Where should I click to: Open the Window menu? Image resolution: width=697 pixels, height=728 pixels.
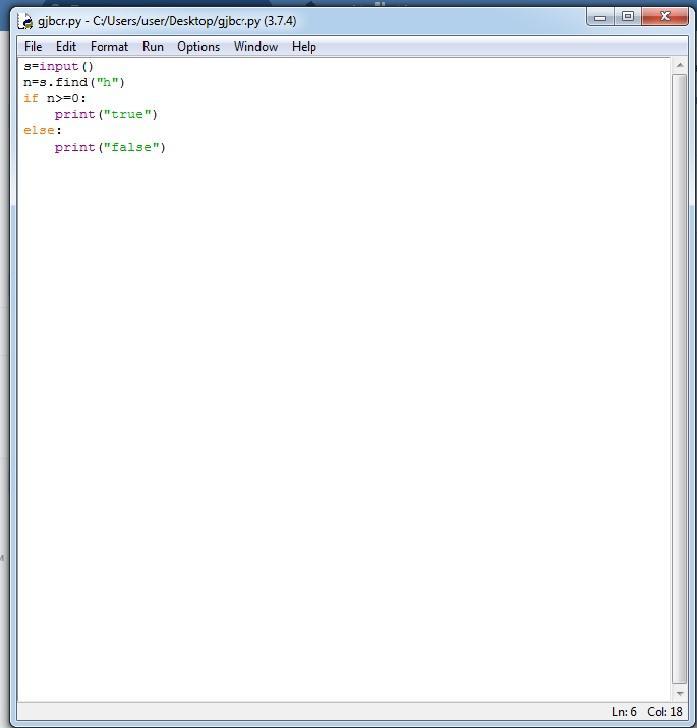256,47
